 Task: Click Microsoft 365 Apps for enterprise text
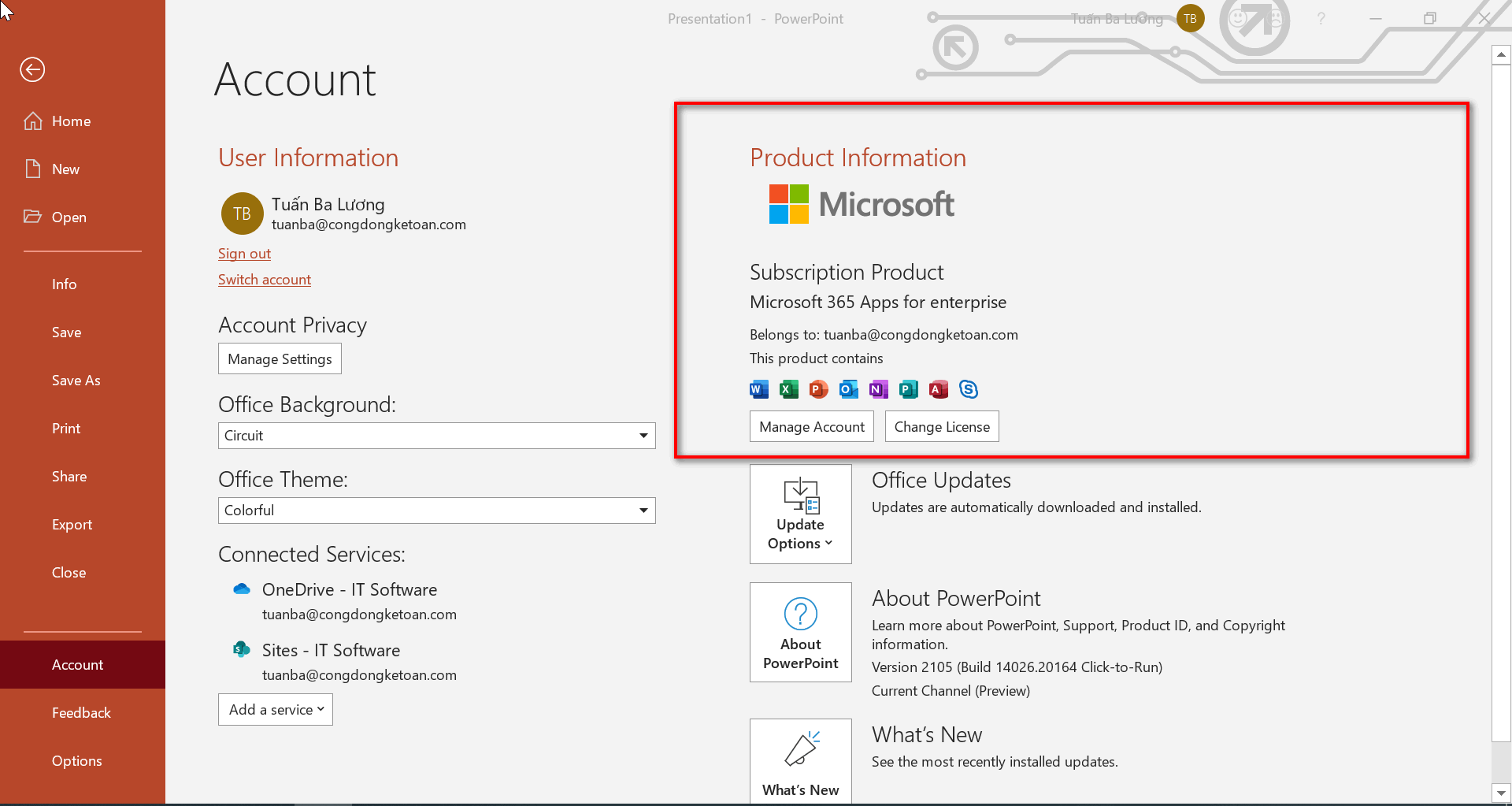click(878, 303)
